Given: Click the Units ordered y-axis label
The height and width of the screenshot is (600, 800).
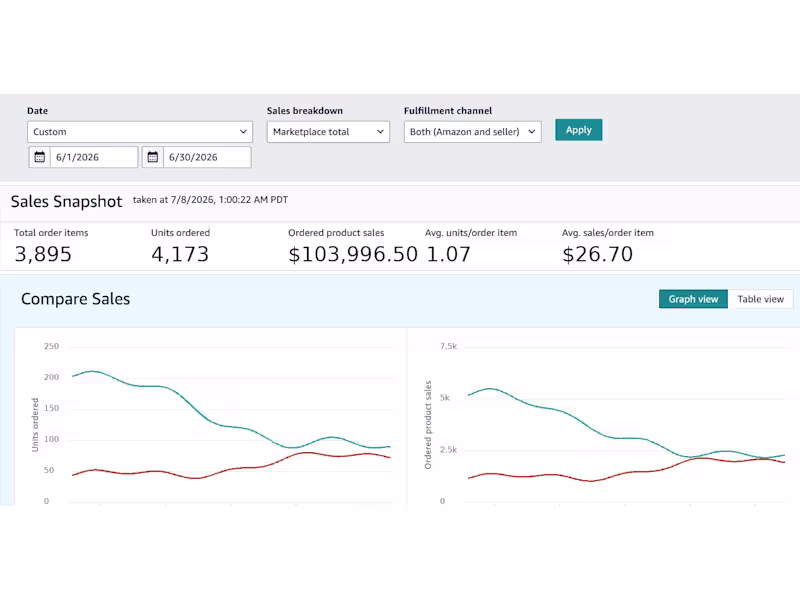Looking at the screenshot, I should click(x=35, y=424).
